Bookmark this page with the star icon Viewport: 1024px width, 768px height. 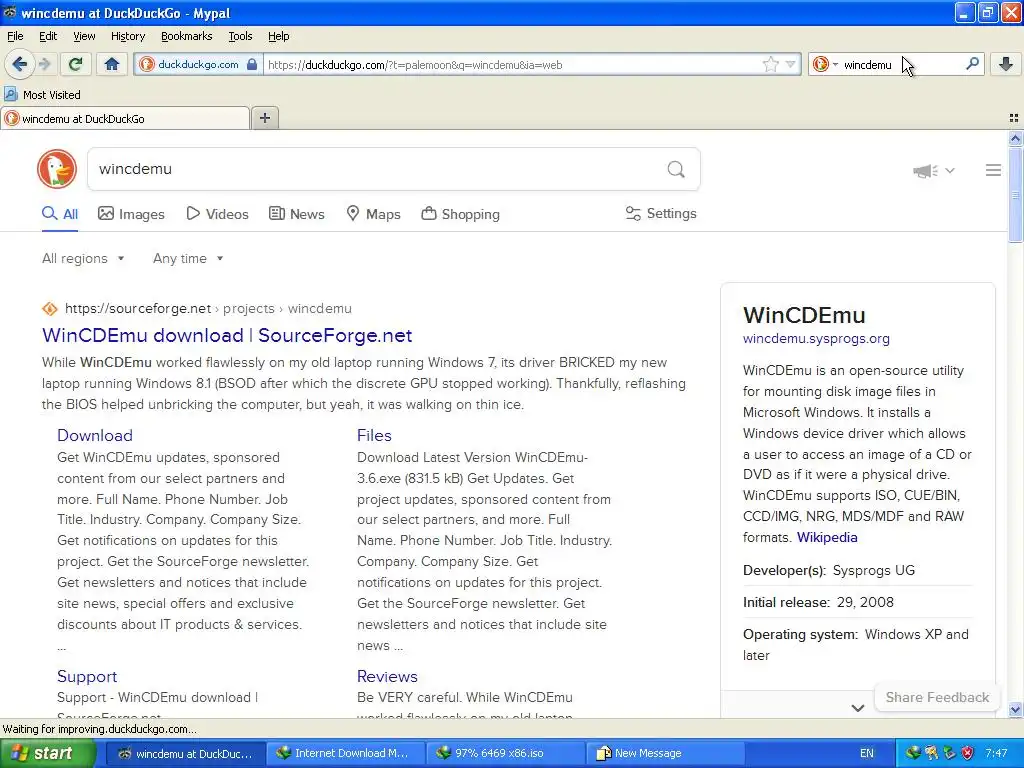click(771, 64)
